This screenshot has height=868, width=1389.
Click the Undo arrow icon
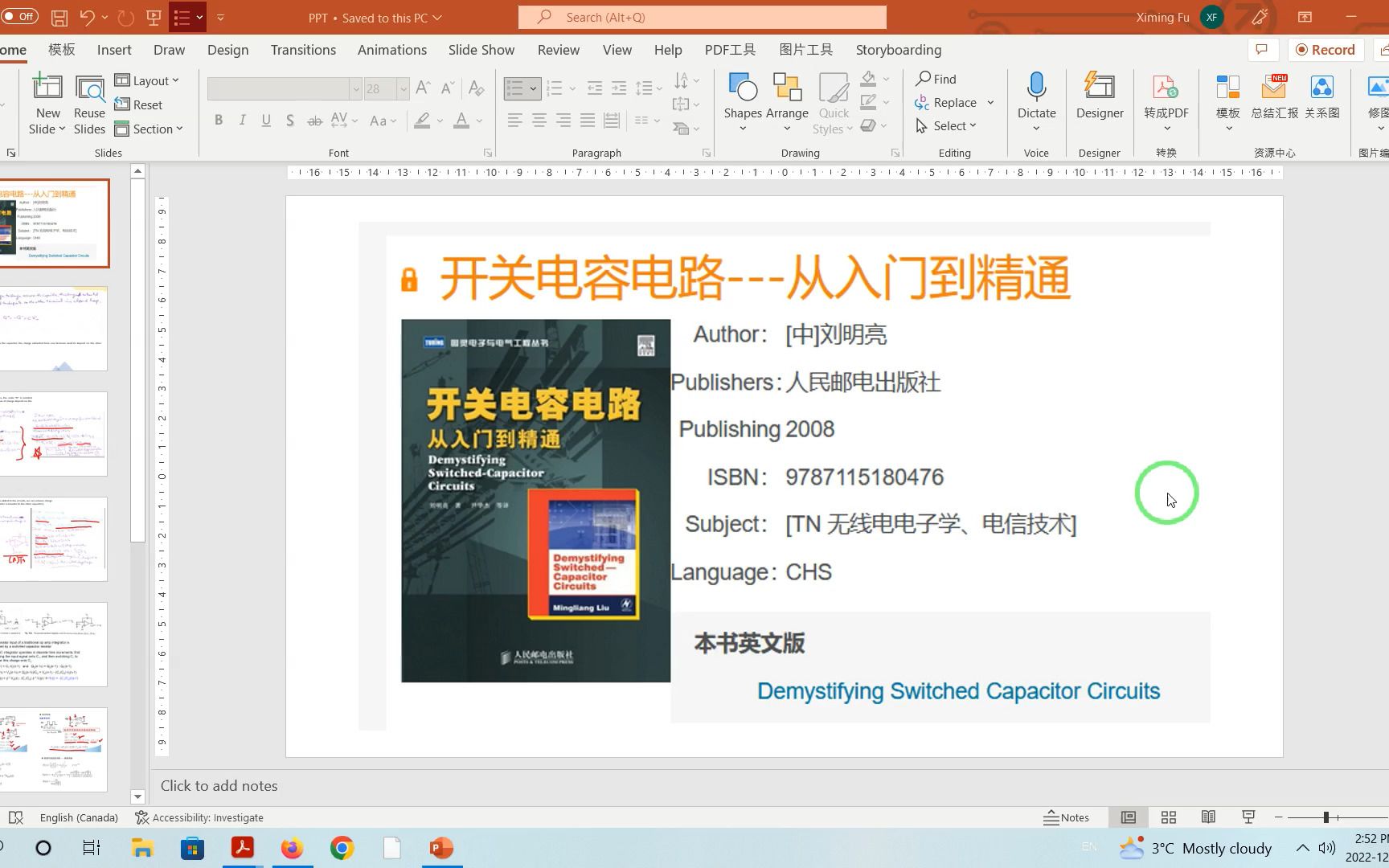(87, 17)
